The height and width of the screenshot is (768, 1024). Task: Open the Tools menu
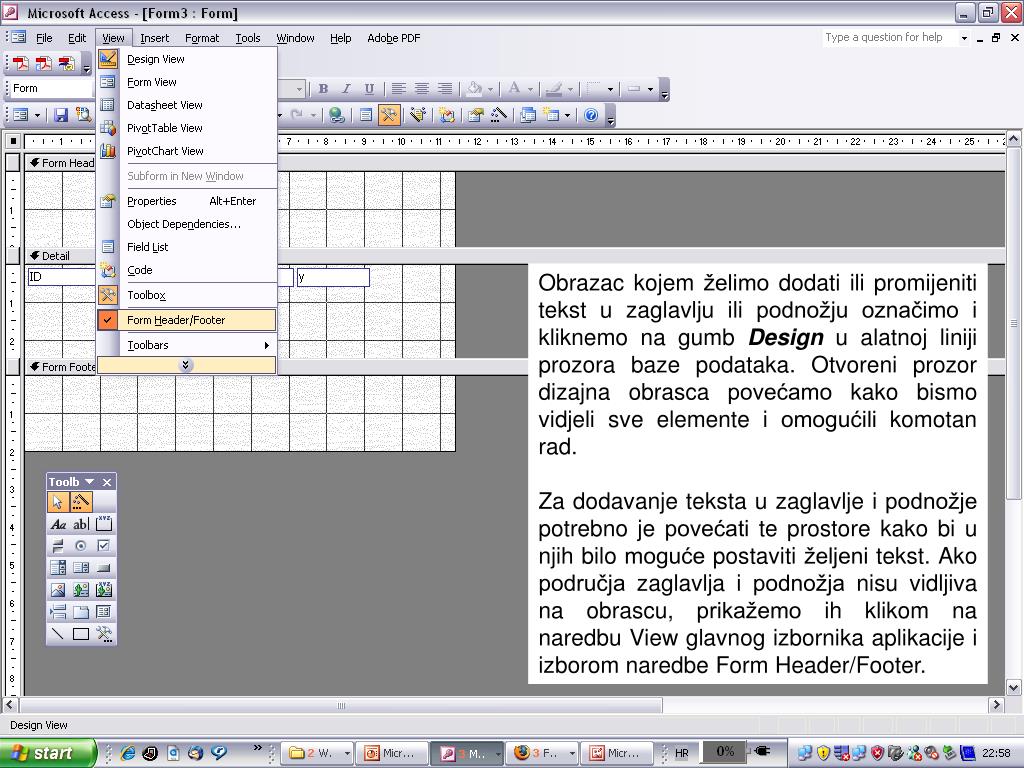(x=248, y=38)
